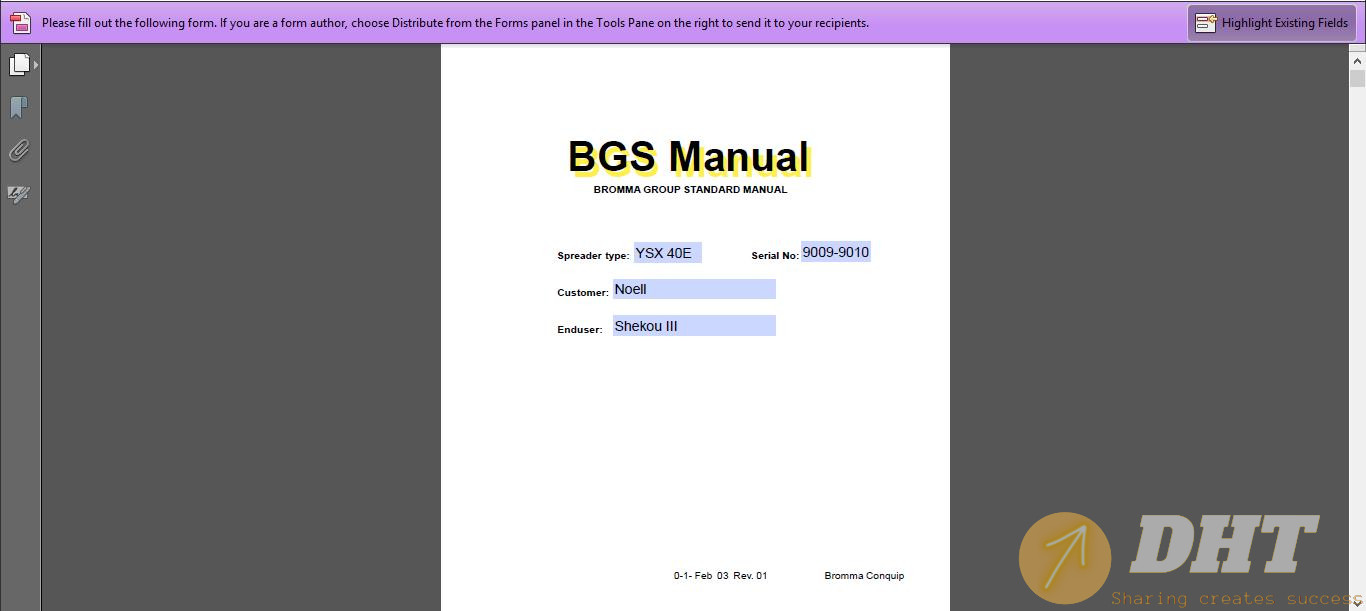The width and height of the screenshot is (1366, 611).
Task: Expand navigation pane arrow beside thumbnails icon
Action: 36,64
